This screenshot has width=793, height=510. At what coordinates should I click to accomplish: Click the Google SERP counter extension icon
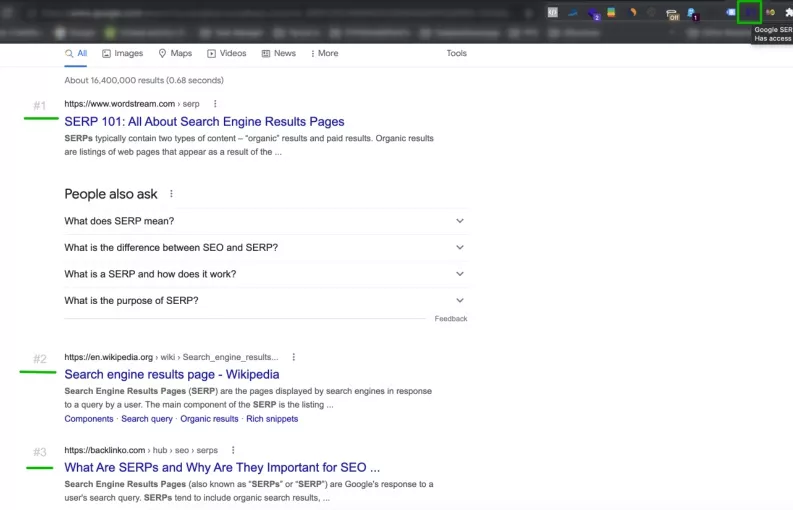click(749, 12)
